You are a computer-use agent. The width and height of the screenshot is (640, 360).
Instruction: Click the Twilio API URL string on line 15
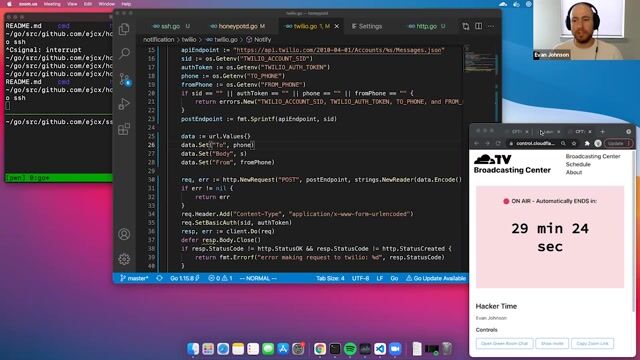click(339, 50)
